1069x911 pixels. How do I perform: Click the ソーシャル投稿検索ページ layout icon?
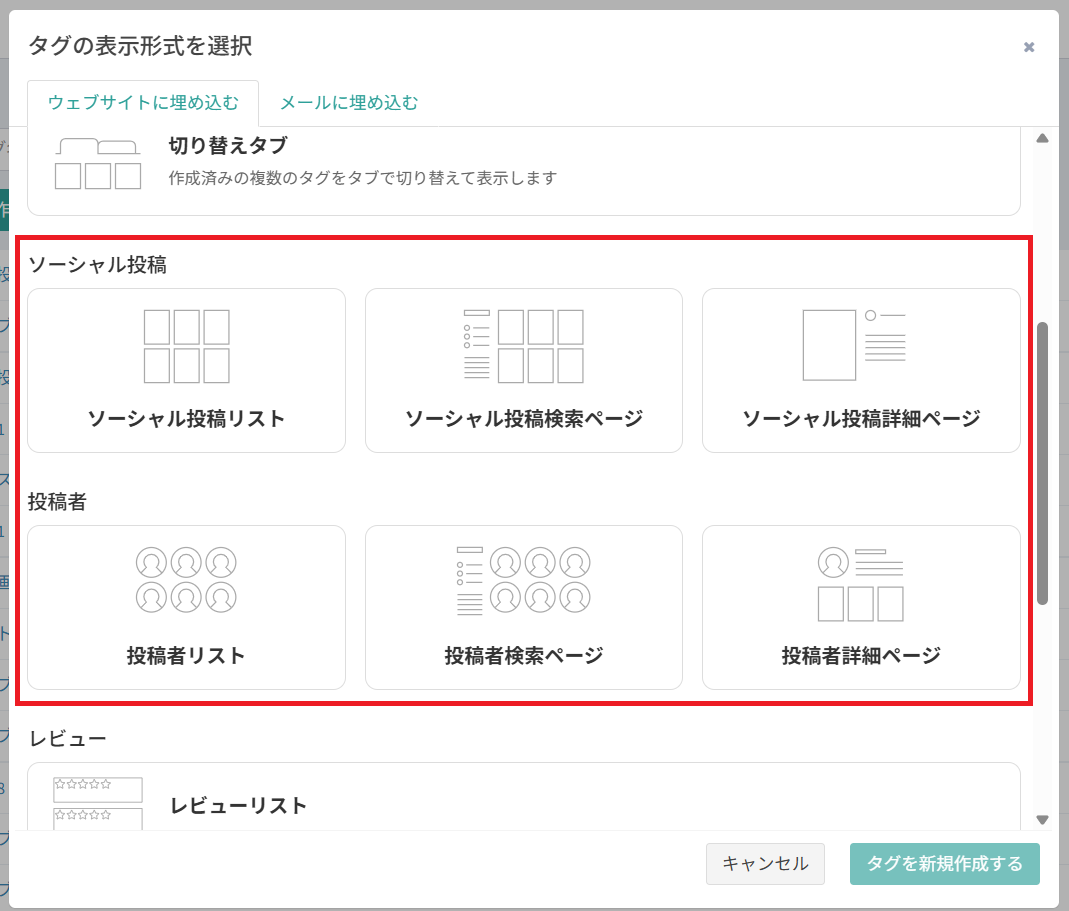(523, 346)
